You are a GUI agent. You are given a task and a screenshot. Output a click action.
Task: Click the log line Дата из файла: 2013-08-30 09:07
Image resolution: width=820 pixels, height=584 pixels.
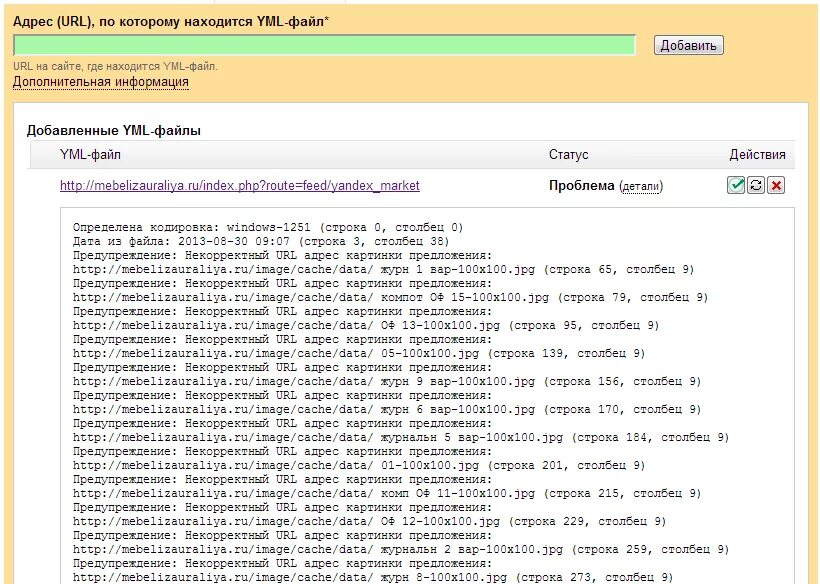click(x=261, y=242)
